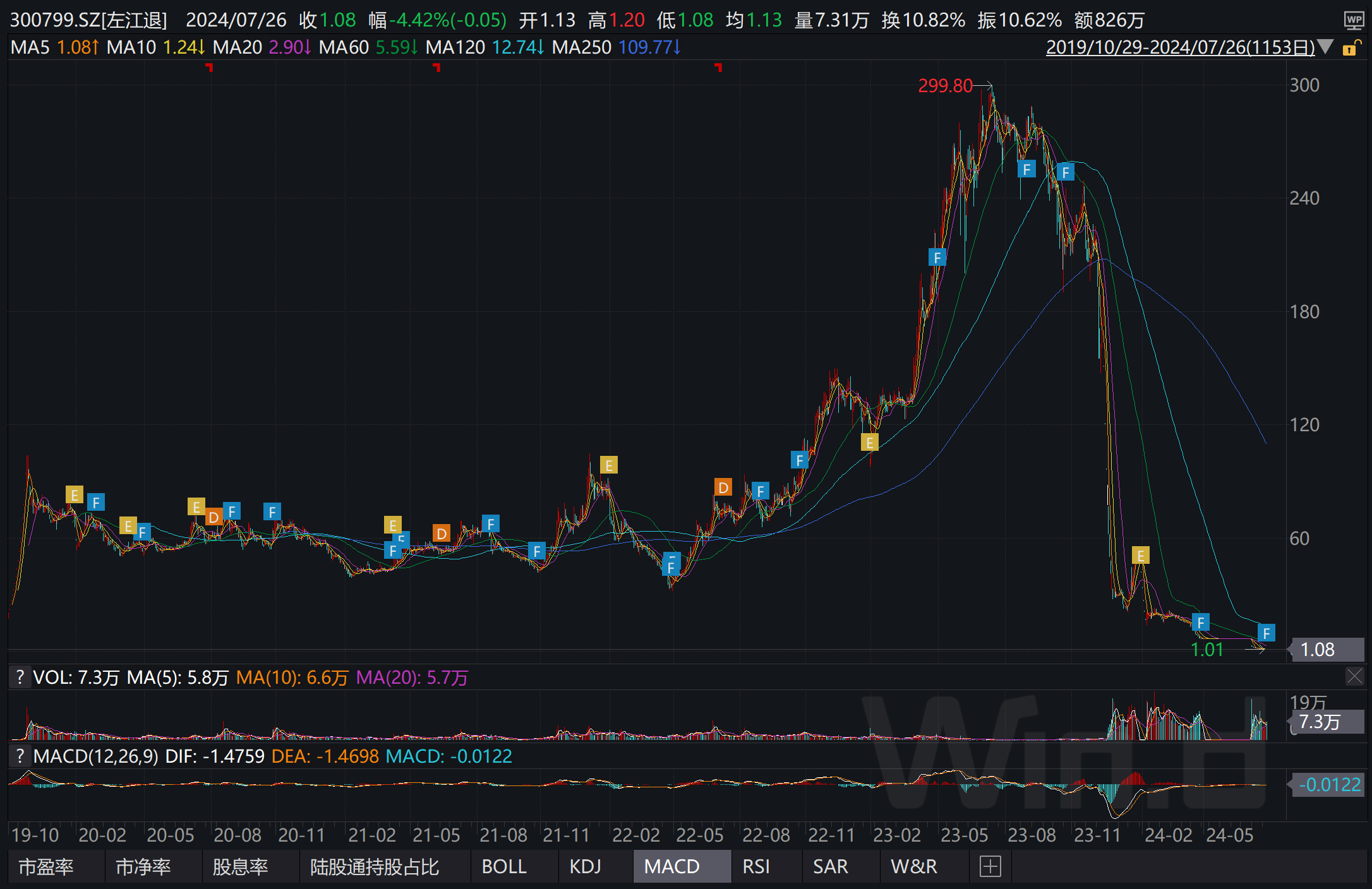This screenshot has width=1372, height=889.
Task: Click the MACD panel question mark help icon
Action: click(x=20, y=756)
